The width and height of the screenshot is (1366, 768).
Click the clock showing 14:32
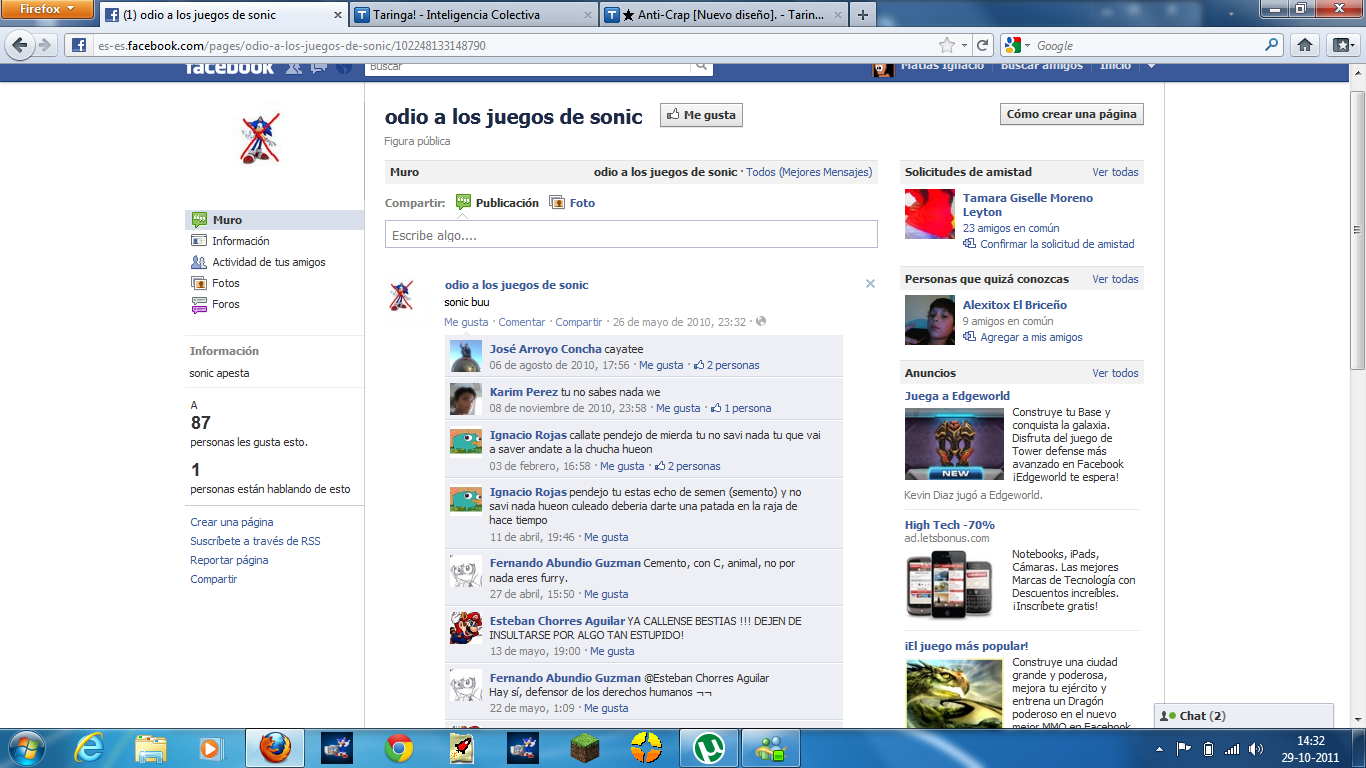[1310, 741]
